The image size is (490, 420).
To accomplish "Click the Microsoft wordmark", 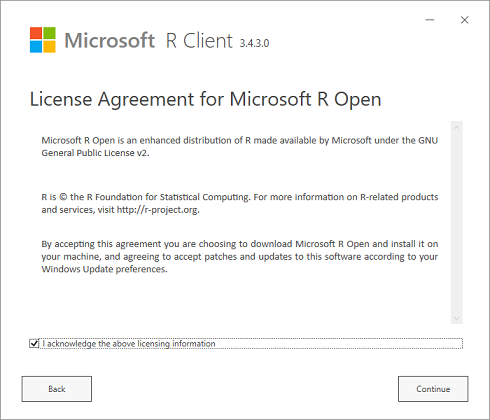I will pos(110,40).
